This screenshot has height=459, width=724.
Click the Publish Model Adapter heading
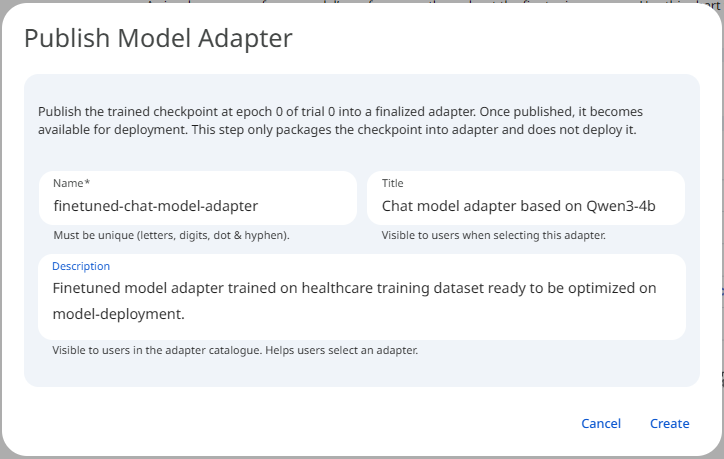[x=158, y=39]
